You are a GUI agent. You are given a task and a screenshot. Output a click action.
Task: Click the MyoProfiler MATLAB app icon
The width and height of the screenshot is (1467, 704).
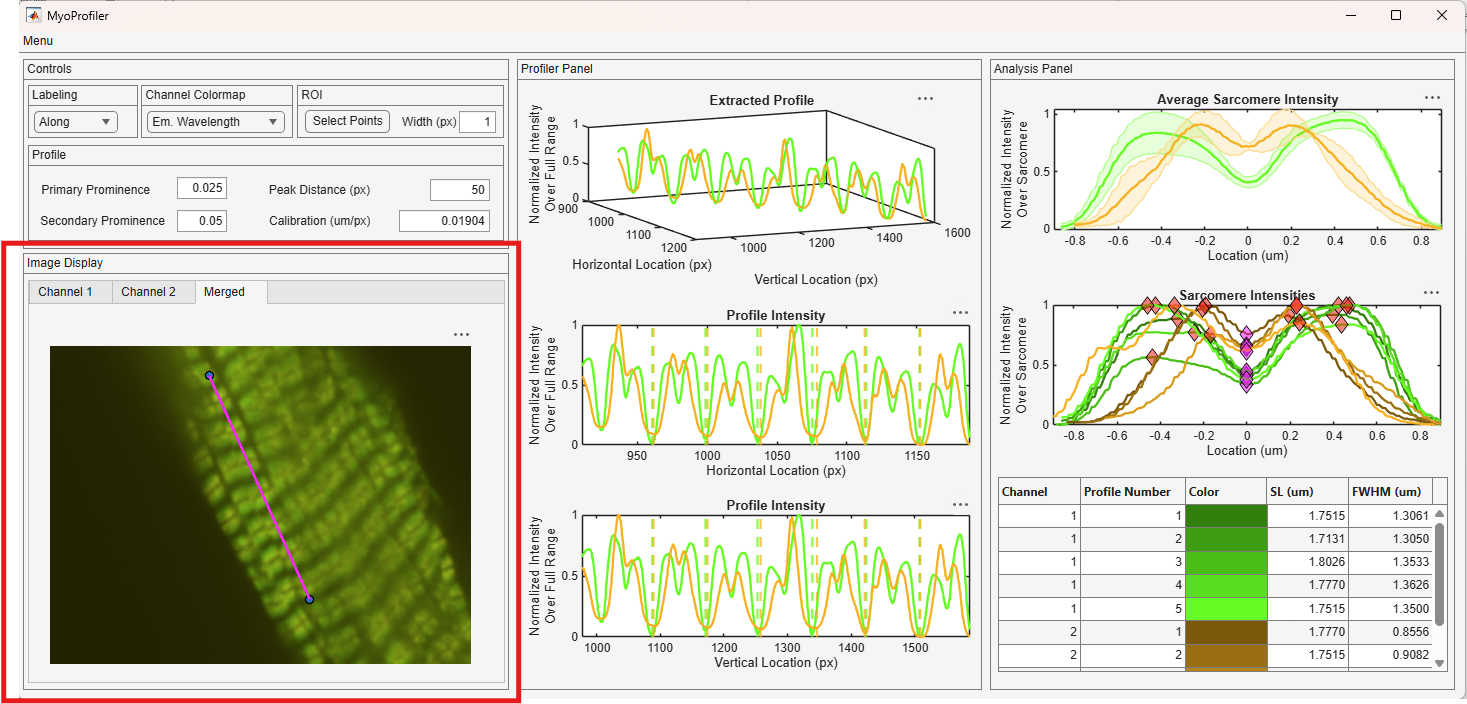[33, 15]
